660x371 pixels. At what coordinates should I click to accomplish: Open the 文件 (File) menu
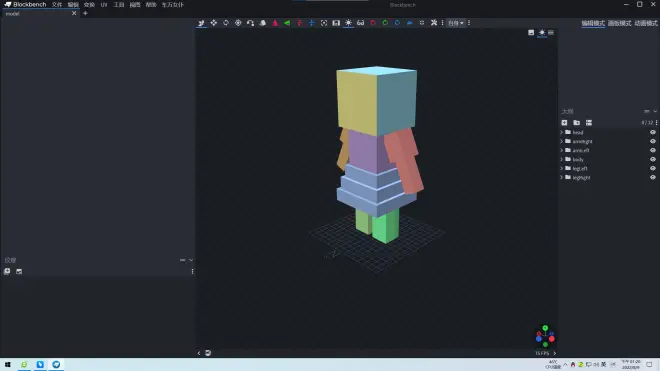57,5
